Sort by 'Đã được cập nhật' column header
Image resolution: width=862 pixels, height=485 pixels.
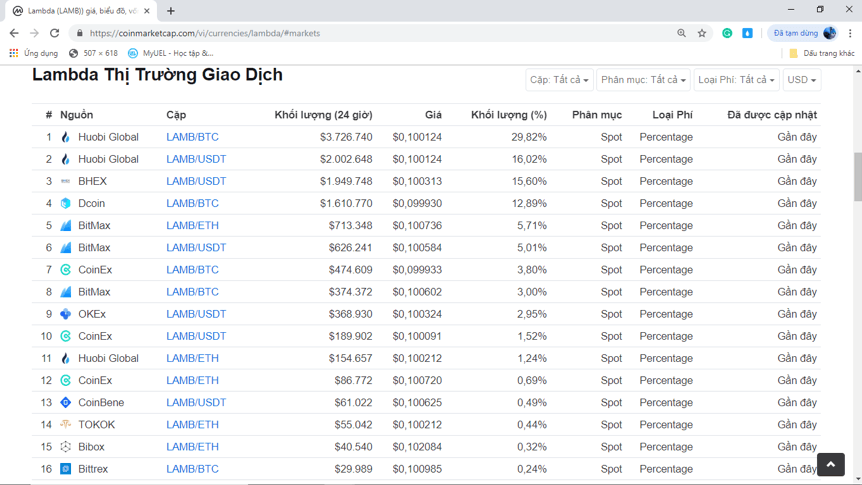(772, 114)
